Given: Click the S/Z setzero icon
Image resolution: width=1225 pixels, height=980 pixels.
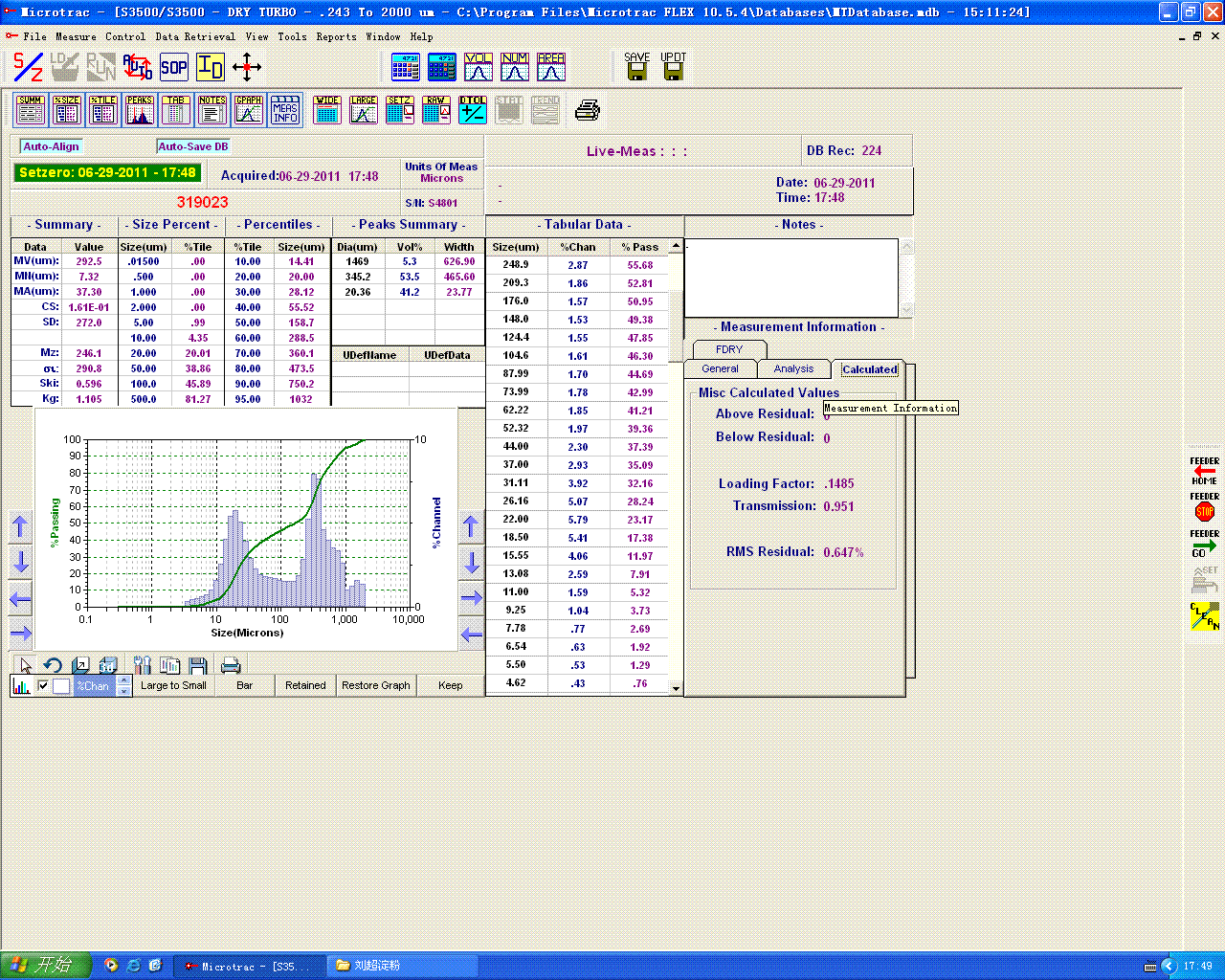Looking at the screenshot, I should pyautogui.click(x=28, y=67).
